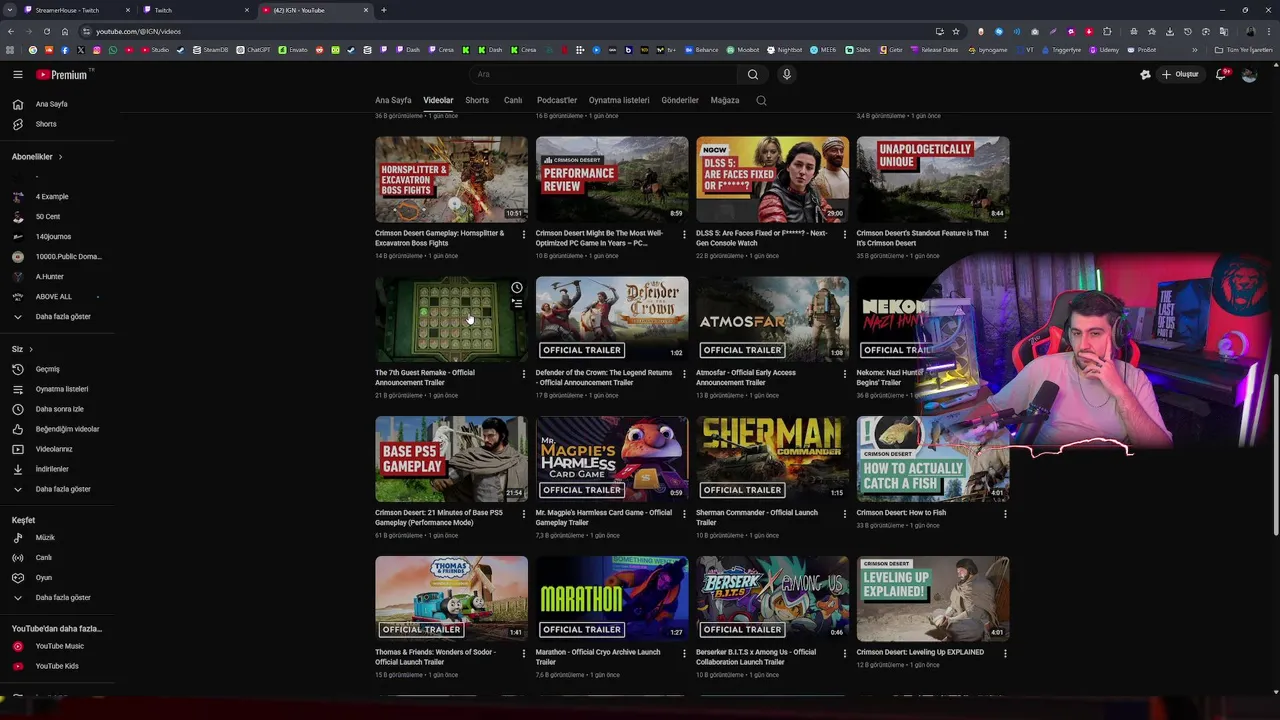1280x720 pixels.
Task: Switch to Canlı channel tab
Action: (x=513, y=100)
